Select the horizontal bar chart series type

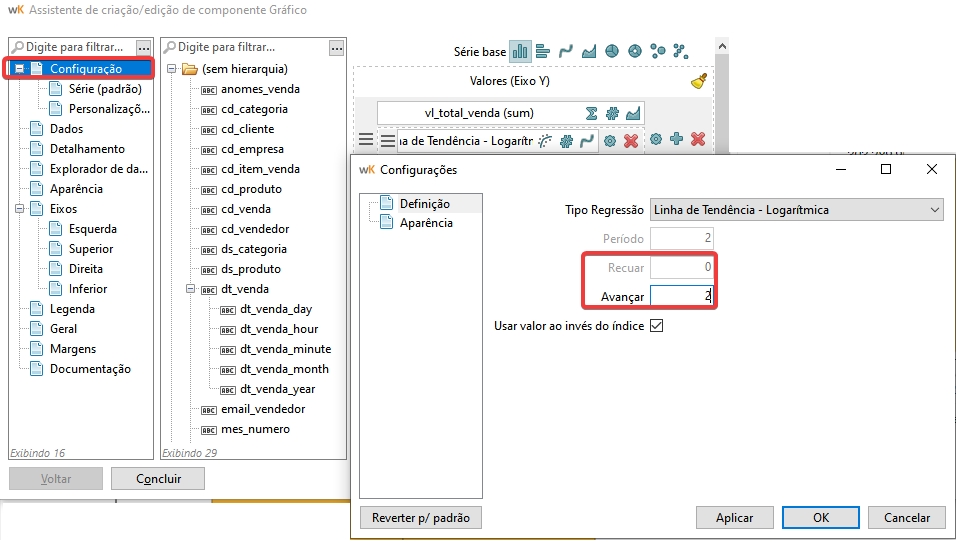[543, 52]
